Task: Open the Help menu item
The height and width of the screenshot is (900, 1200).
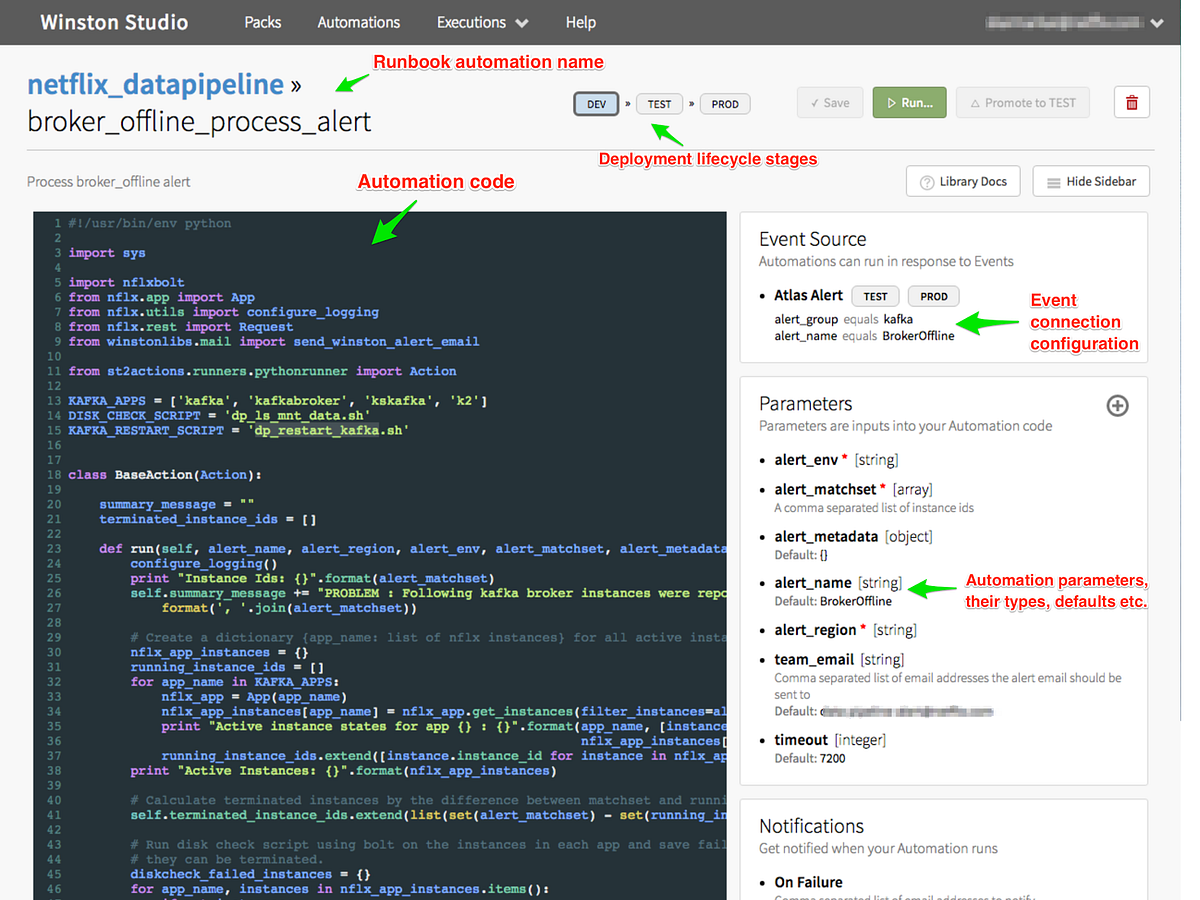Action: click(581, 22)
